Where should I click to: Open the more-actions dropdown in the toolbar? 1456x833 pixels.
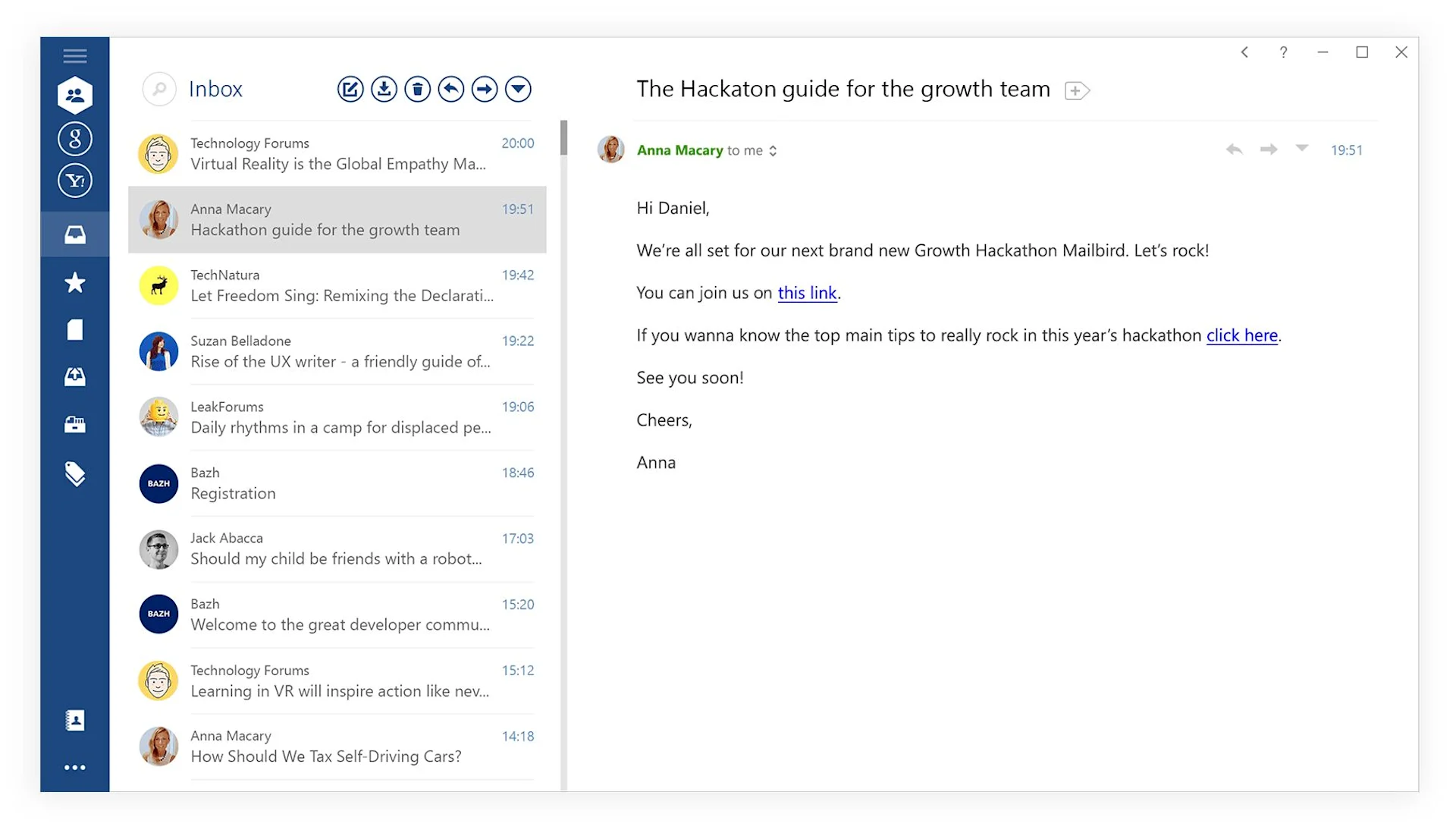[x=518, y=89]
